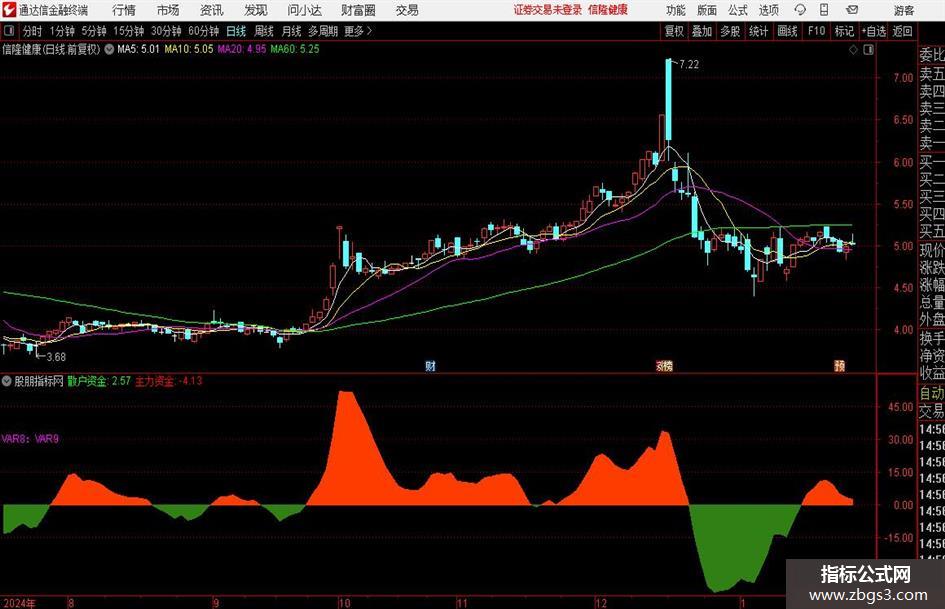
Task: Expand the 更多 periods list
Action: tap(358, 31)
